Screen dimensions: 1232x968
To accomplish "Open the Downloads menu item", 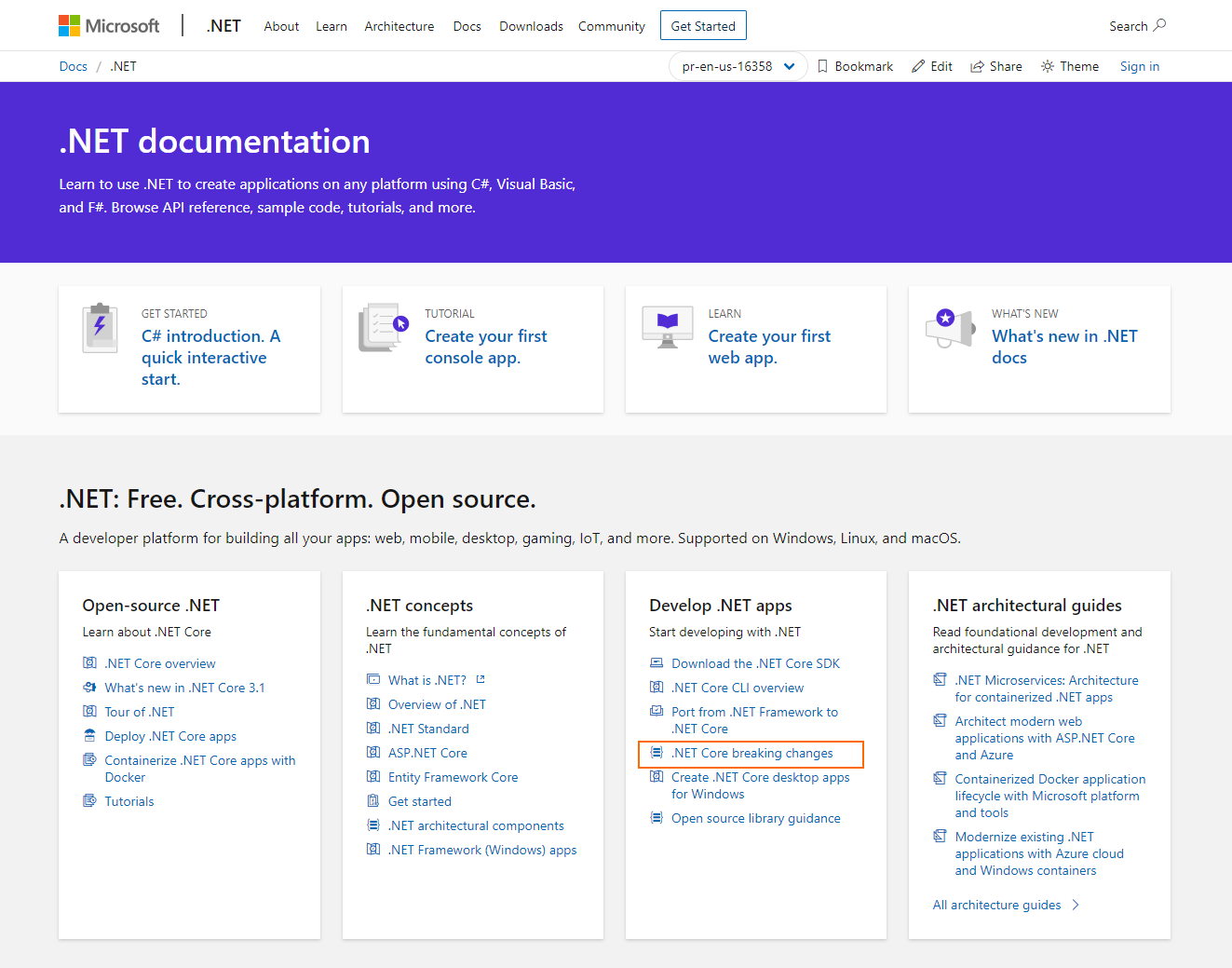I will (x=531, y=26).
